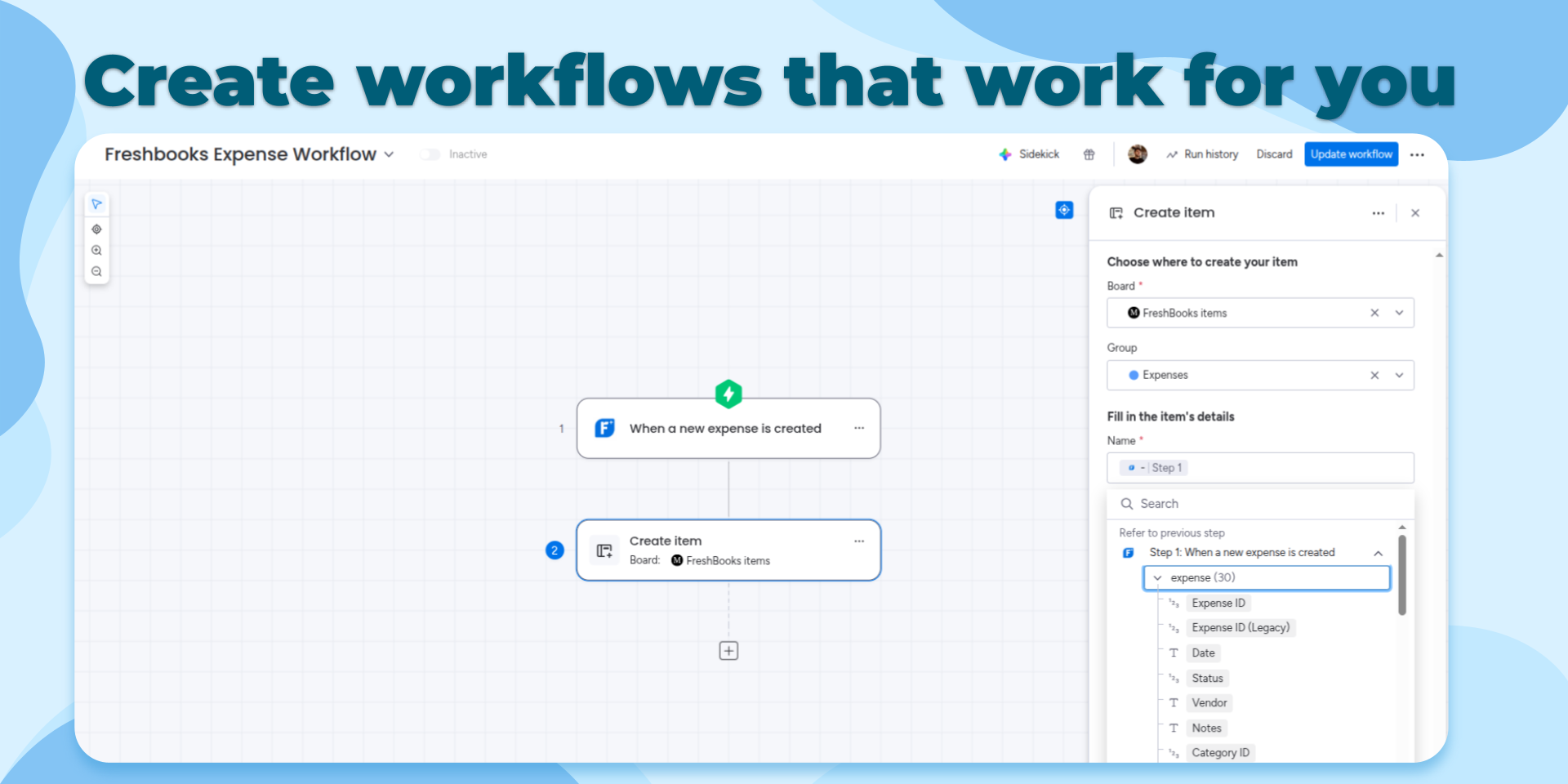The image size is (1568, 784).
Task: Open the Freshbooks Expense Workflow title dropdown
Action: (x=389, y=154)
